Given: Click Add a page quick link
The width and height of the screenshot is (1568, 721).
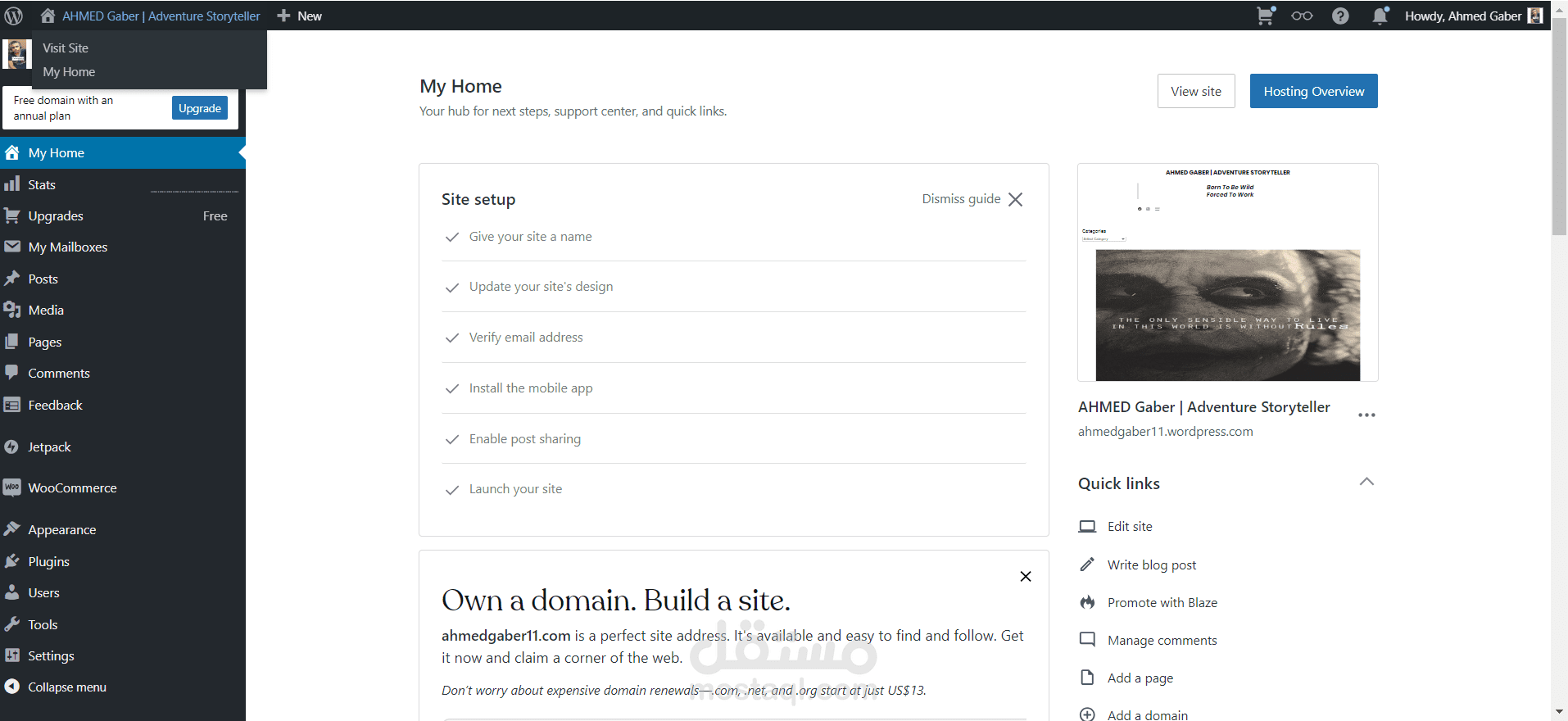Looking at the screenshot, I should point(1140,678).
